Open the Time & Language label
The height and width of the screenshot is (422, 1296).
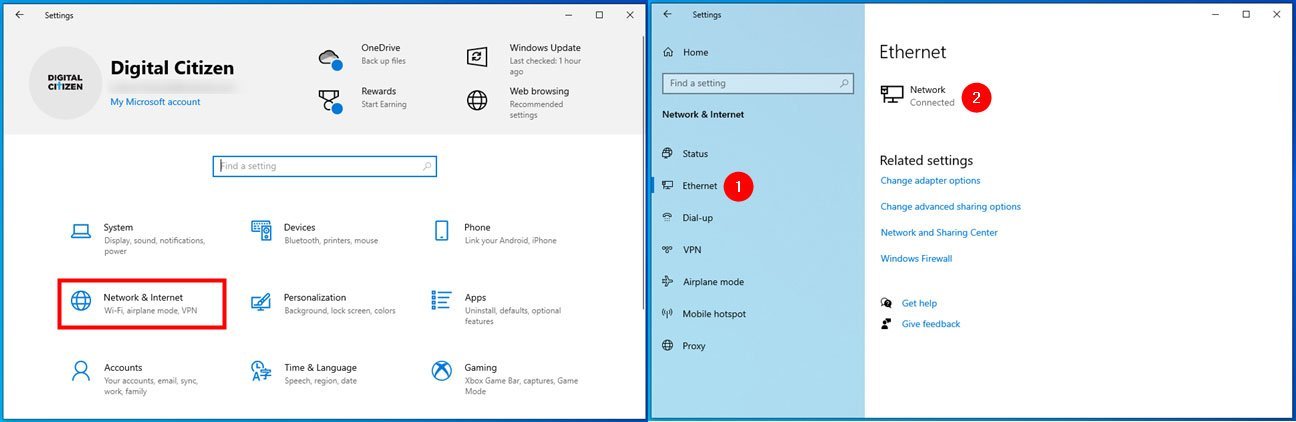(320, 368)
